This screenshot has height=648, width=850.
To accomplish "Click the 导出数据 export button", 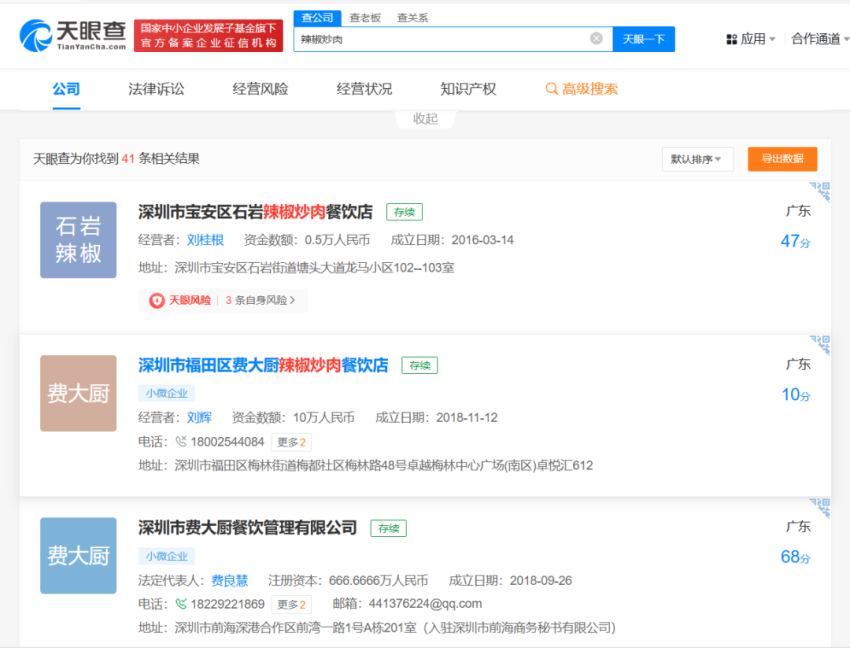I will [x=782, y=159].
